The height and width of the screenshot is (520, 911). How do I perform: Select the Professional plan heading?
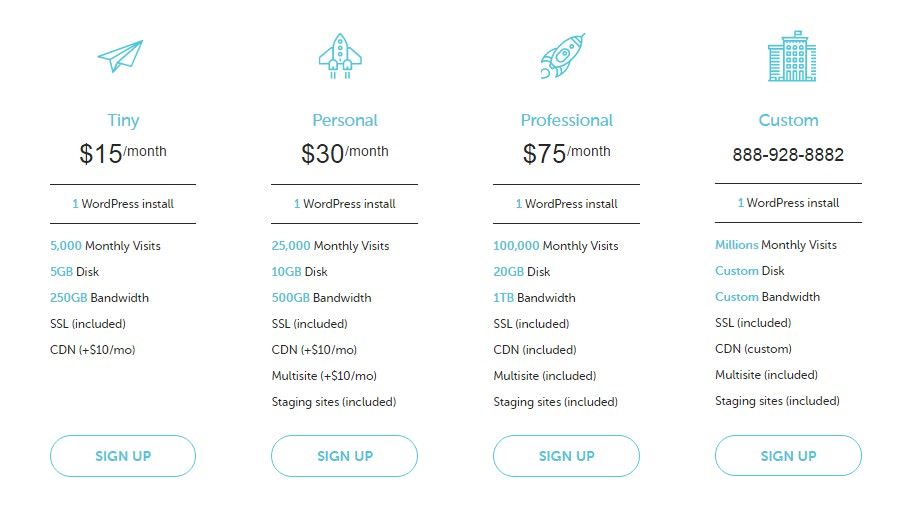tap(566, 120)
